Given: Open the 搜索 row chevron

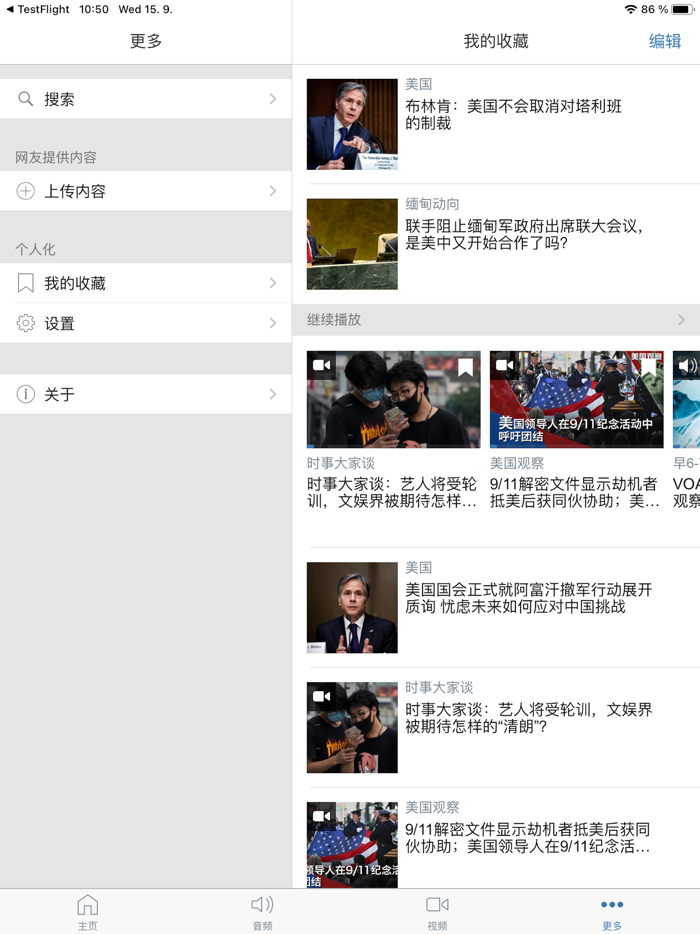Looking at the screenshot, I should [273, 99].
